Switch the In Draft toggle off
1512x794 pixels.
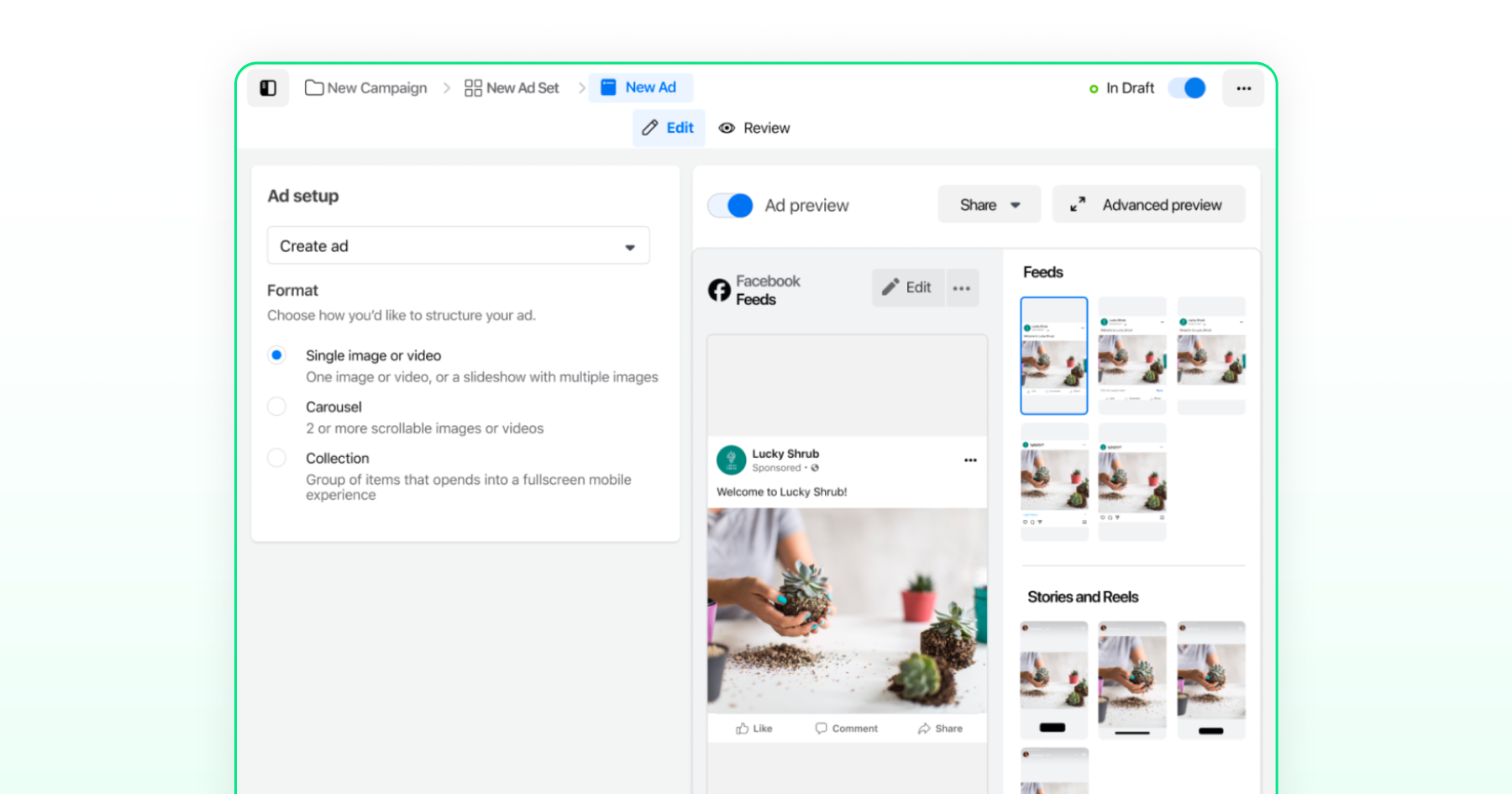coord(1187,88)
